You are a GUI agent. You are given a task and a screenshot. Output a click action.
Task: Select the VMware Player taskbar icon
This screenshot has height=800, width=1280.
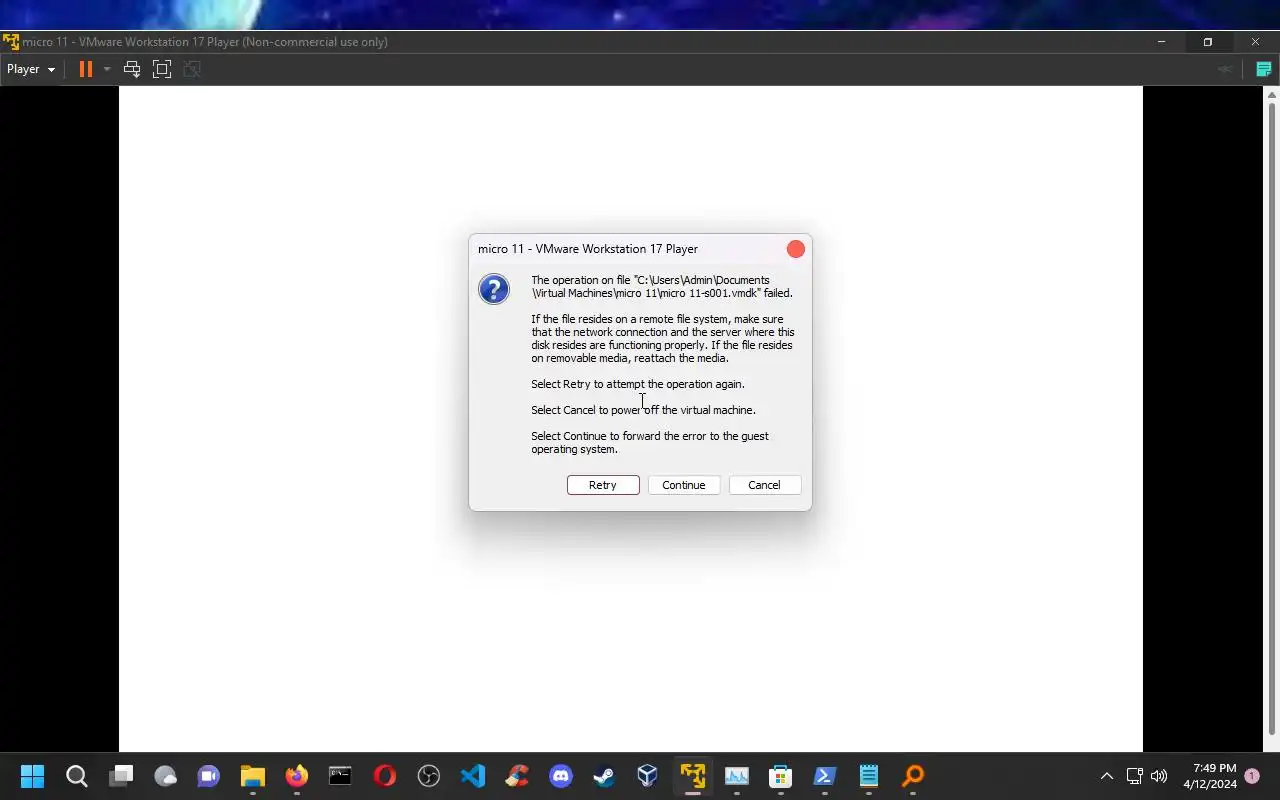692,776
